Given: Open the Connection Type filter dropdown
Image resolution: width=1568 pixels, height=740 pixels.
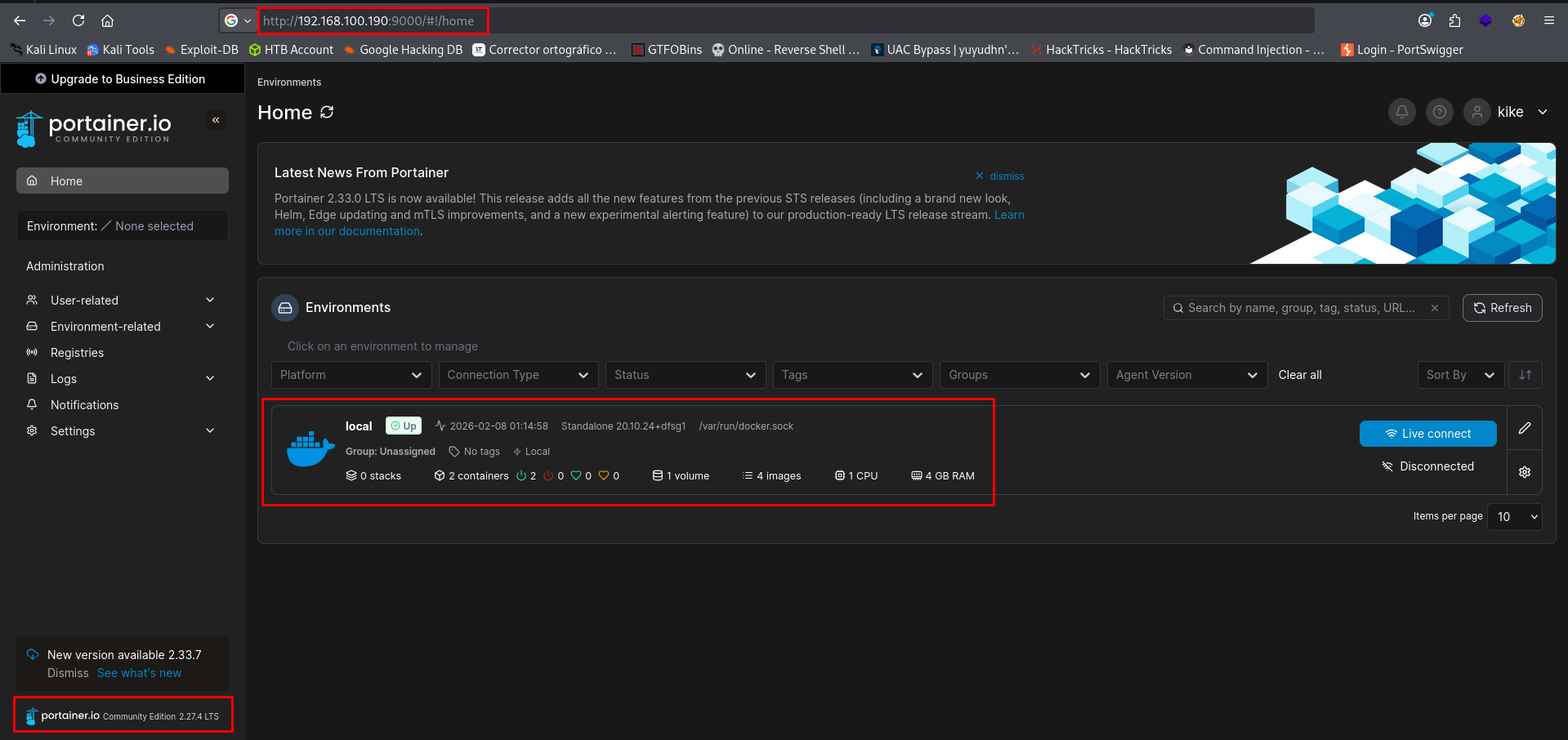Looking at the screenshot, I should coord(517,375).
